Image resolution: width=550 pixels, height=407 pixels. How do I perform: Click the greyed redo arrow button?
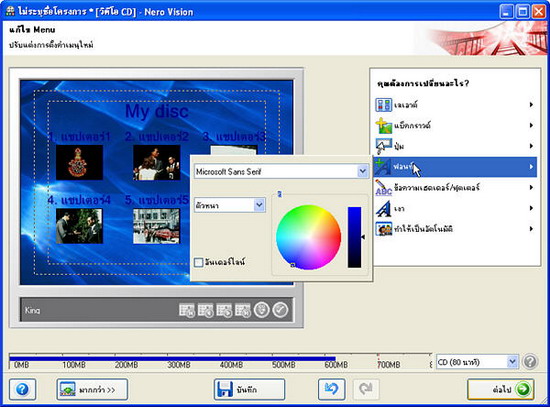[366, 389]
